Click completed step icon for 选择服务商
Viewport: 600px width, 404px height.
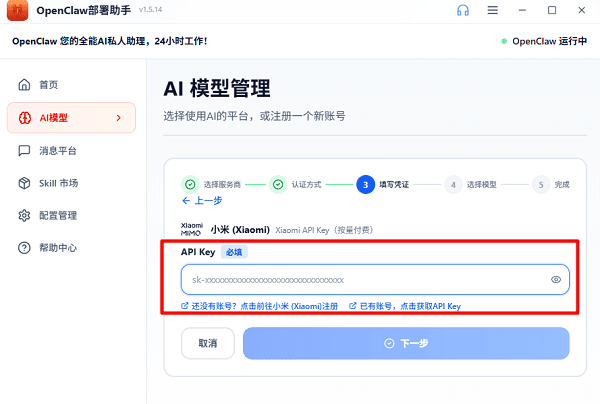click(190, 185)
